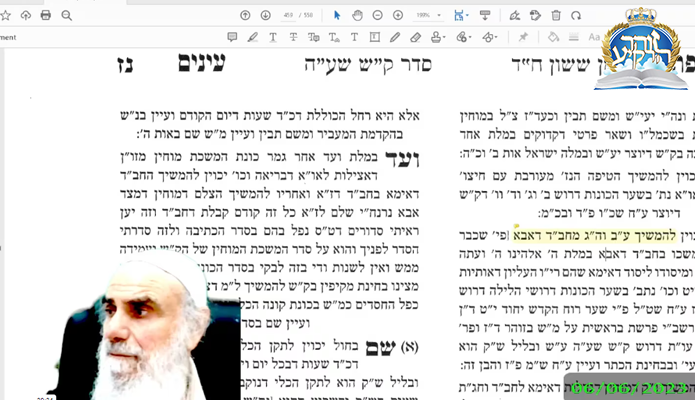The height and width of the screenshot is (400, 695).
Task: Select the highlighter text tool
Action: 253,37
